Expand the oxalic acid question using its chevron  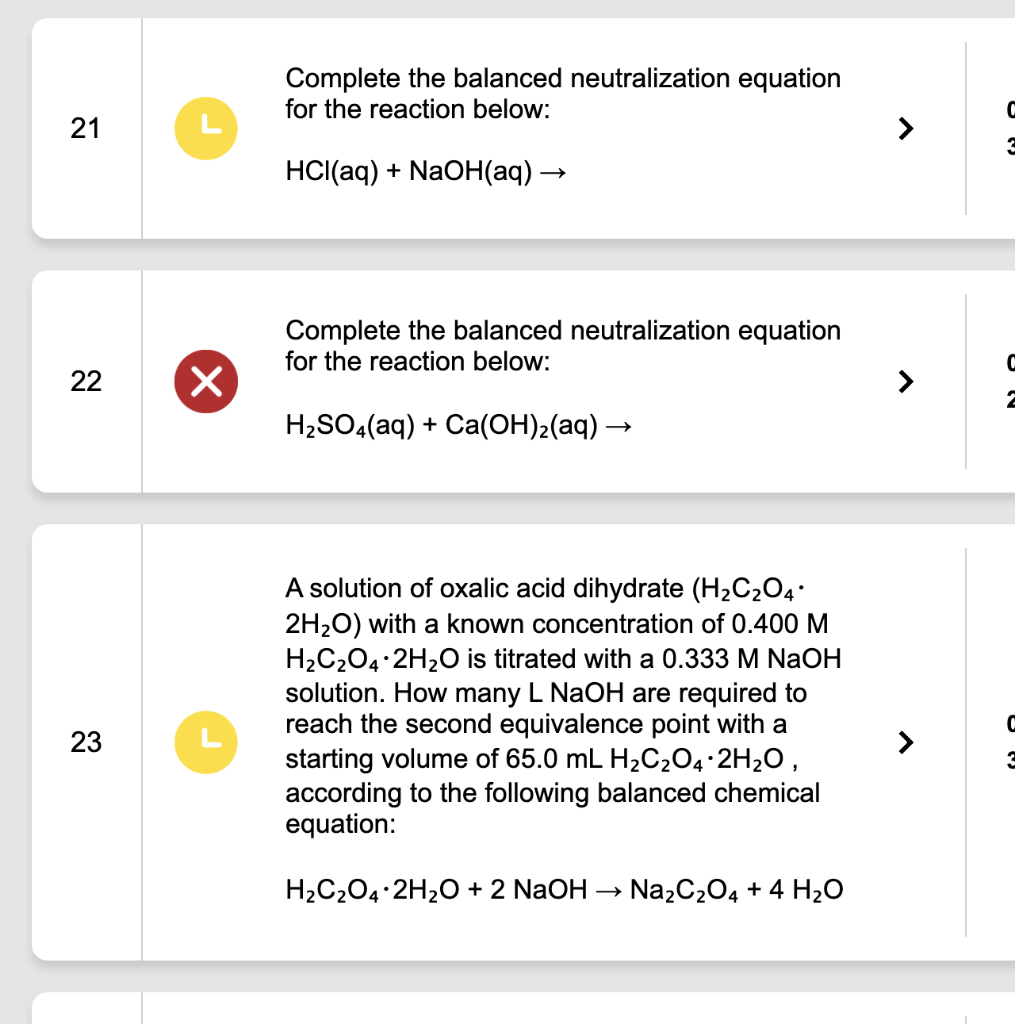[x=905, y=741]
